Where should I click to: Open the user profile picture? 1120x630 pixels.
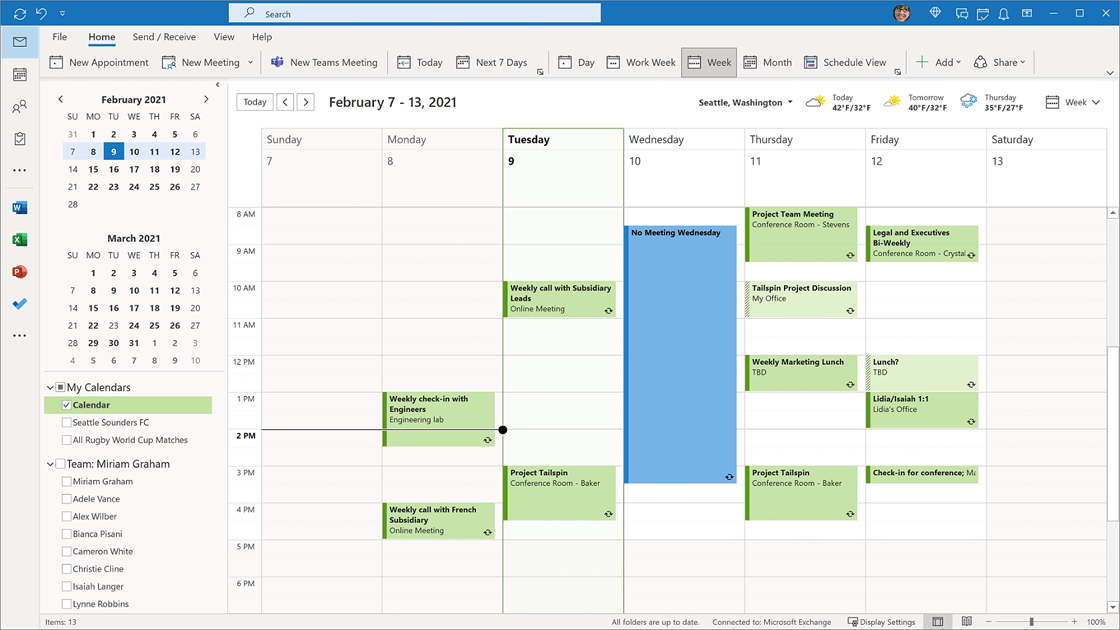[x=902, y=13]
